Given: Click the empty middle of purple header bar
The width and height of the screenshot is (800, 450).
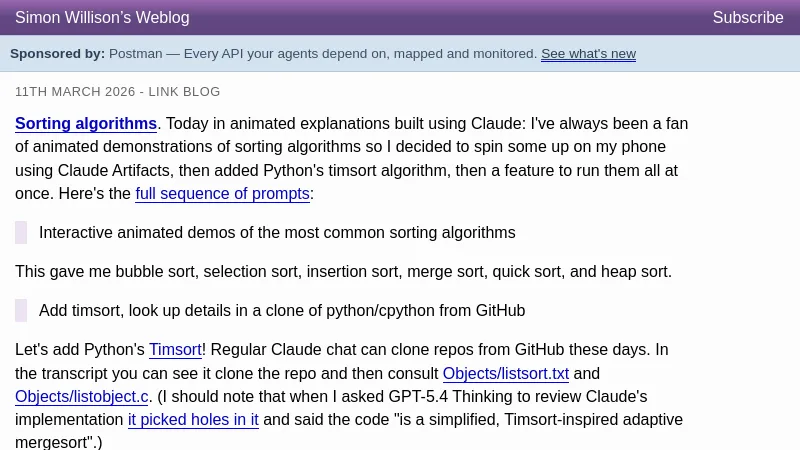Looking at the screenshot, I should point(450,18).
